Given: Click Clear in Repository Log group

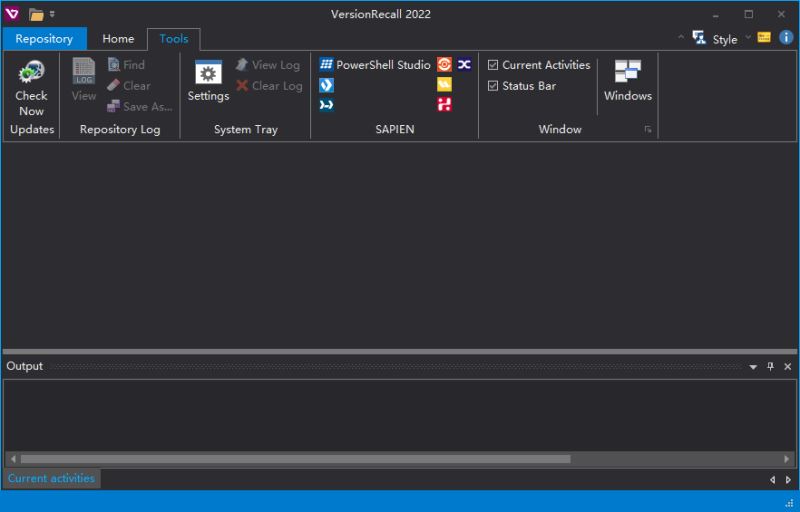Looking at the screenshot, I should (129, 86).
